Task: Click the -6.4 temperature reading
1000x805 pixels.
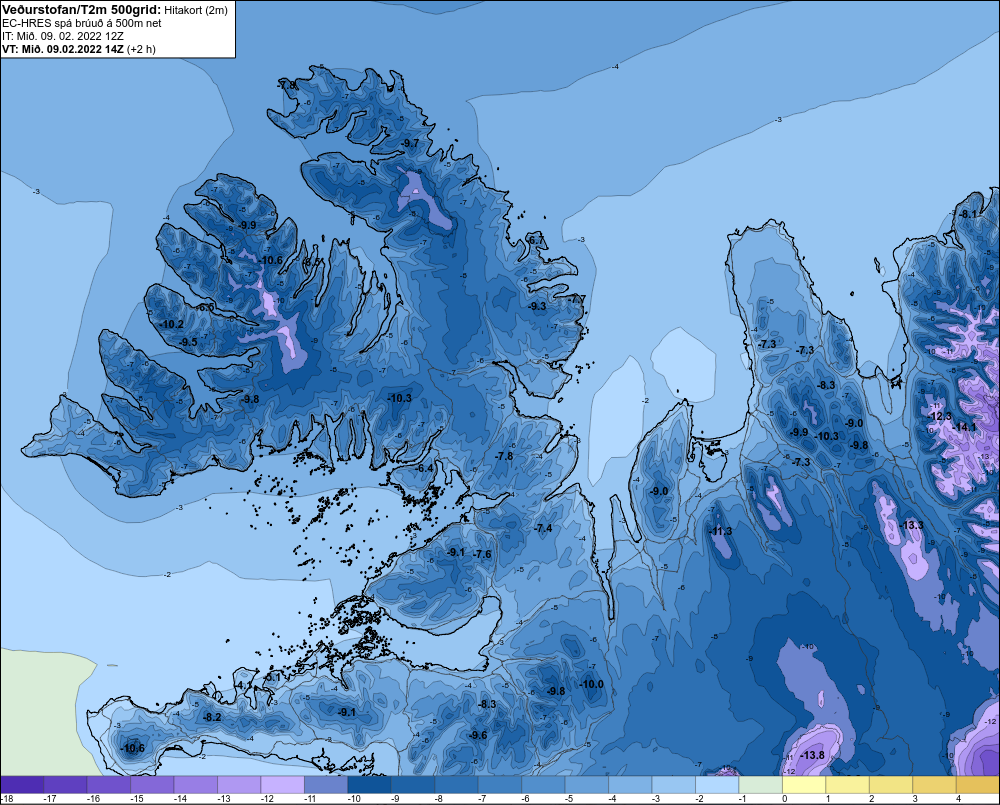Action: click(424, 468)
